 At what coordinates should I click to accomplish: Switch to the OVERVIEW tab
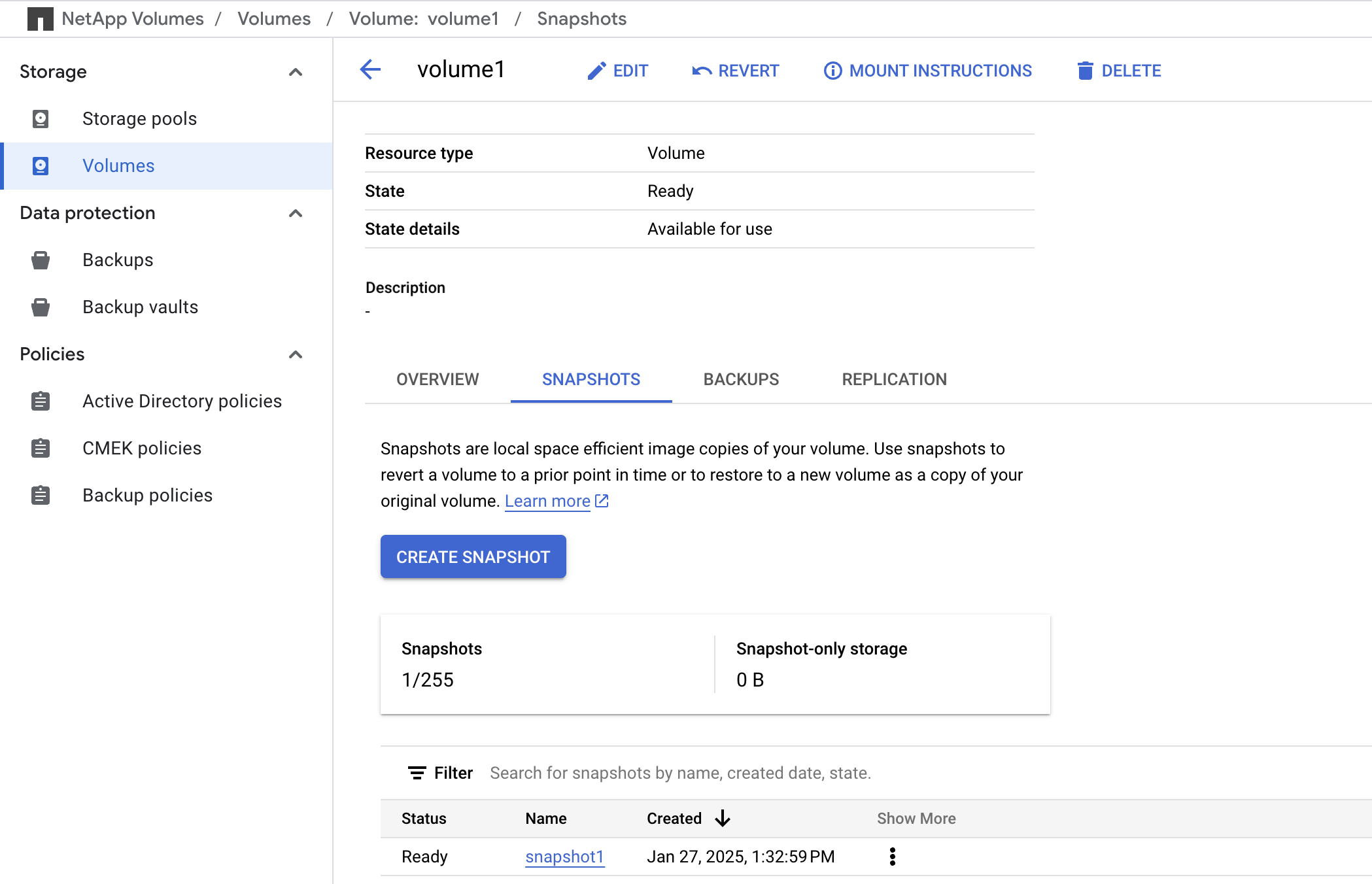tap(437, 379)
